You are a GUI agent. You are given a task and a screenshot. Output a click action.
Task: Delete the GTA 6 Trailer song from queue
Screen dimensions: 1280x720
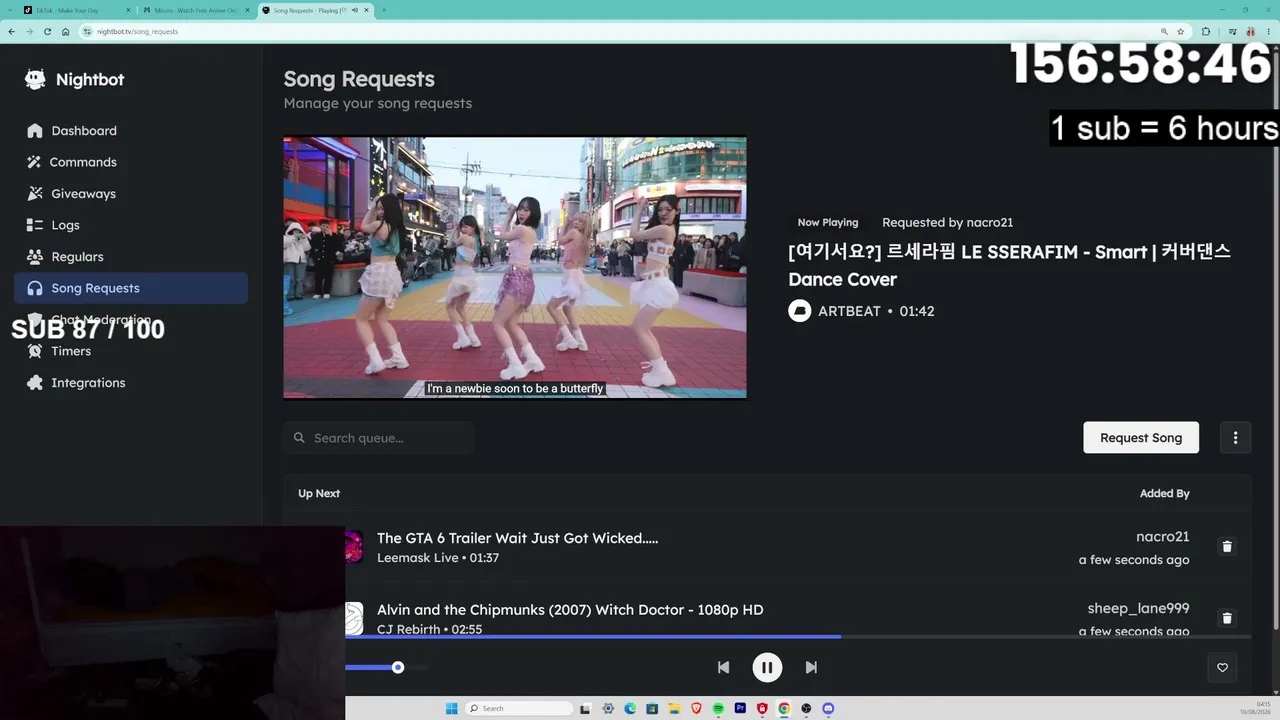click(x=1227, y=546)
